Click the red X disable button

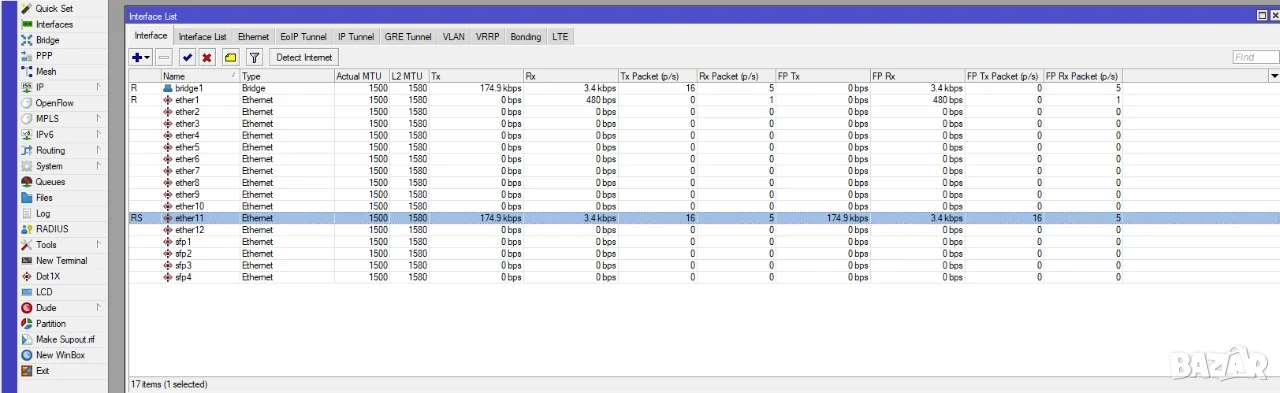pyautogui.click(x=207, y=58)
